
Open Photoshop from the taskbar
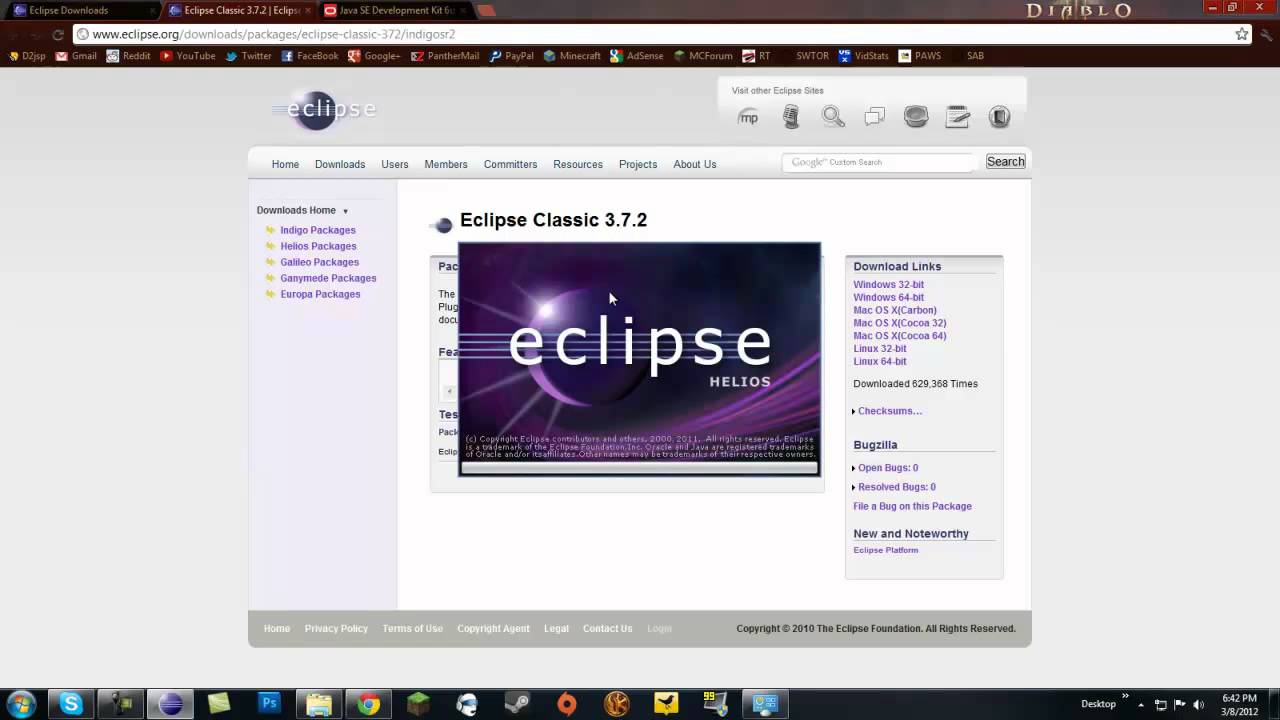click(x=269, y=704)
